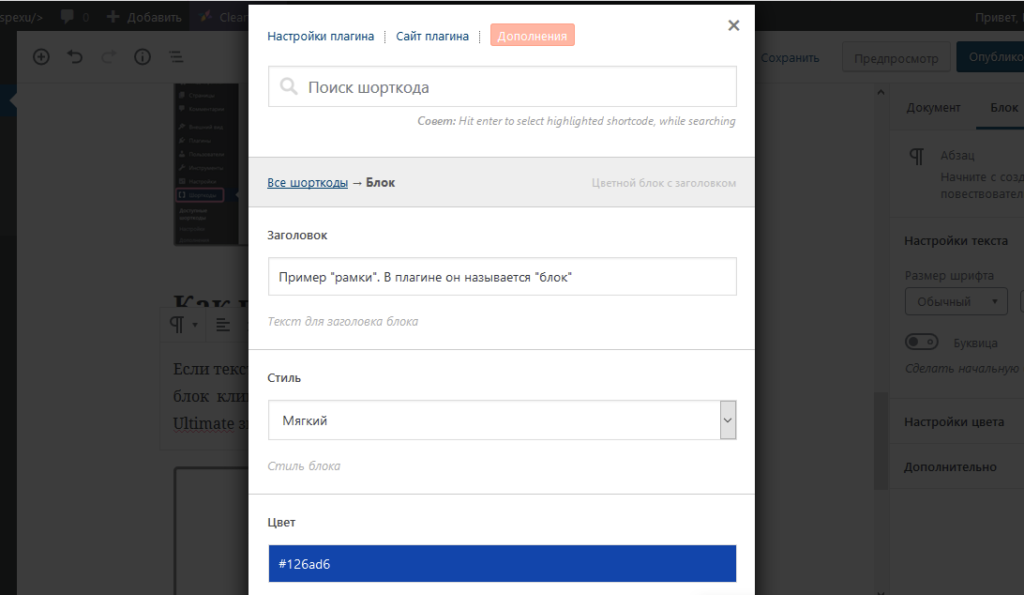Click the redo arrow icon
Viewport: 1024px width, 595px height.
click(109, 57)
